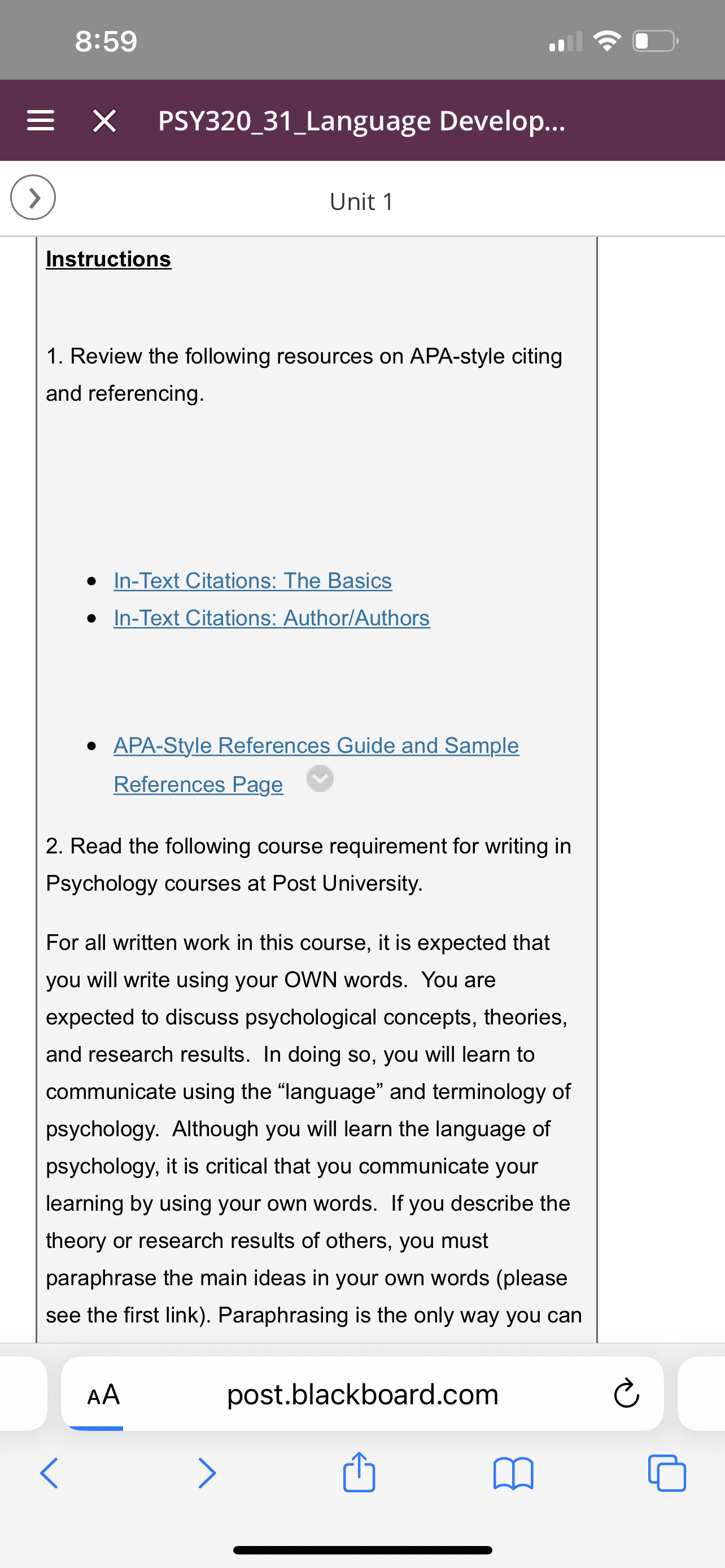Tap the Unit 1 heading
Screen dimensions: 725x1568
pos(361,202)
